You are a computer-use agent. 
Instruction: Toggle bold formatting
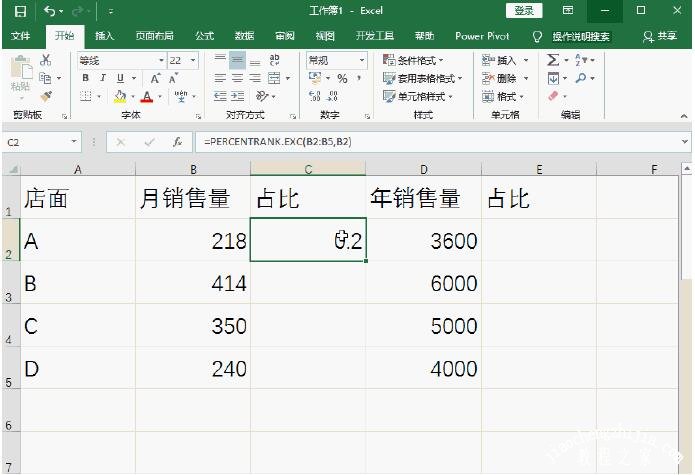point(86,78)
